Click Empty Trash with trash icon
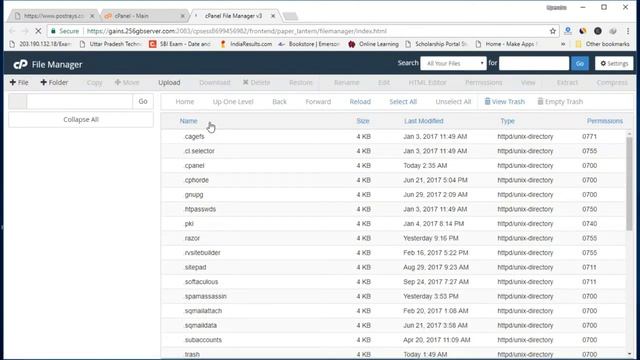Screen dimensions: 640x360 [560, 102]
